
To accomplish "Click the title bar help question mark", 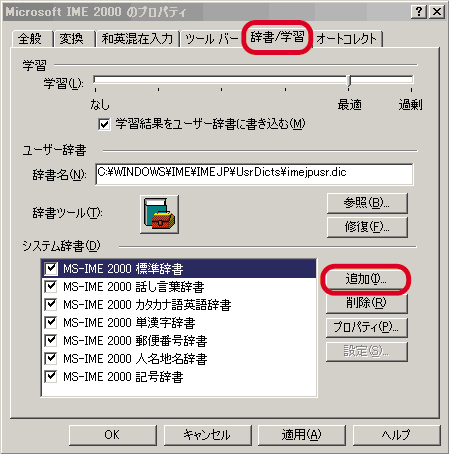I will (419, 12).
